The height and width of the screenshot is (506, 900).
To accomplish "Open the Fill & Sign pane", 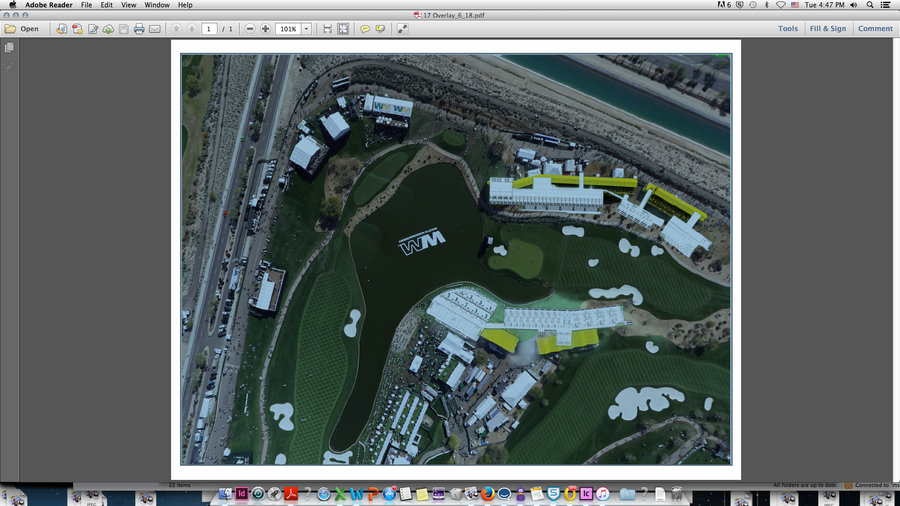I will (827, 29).
